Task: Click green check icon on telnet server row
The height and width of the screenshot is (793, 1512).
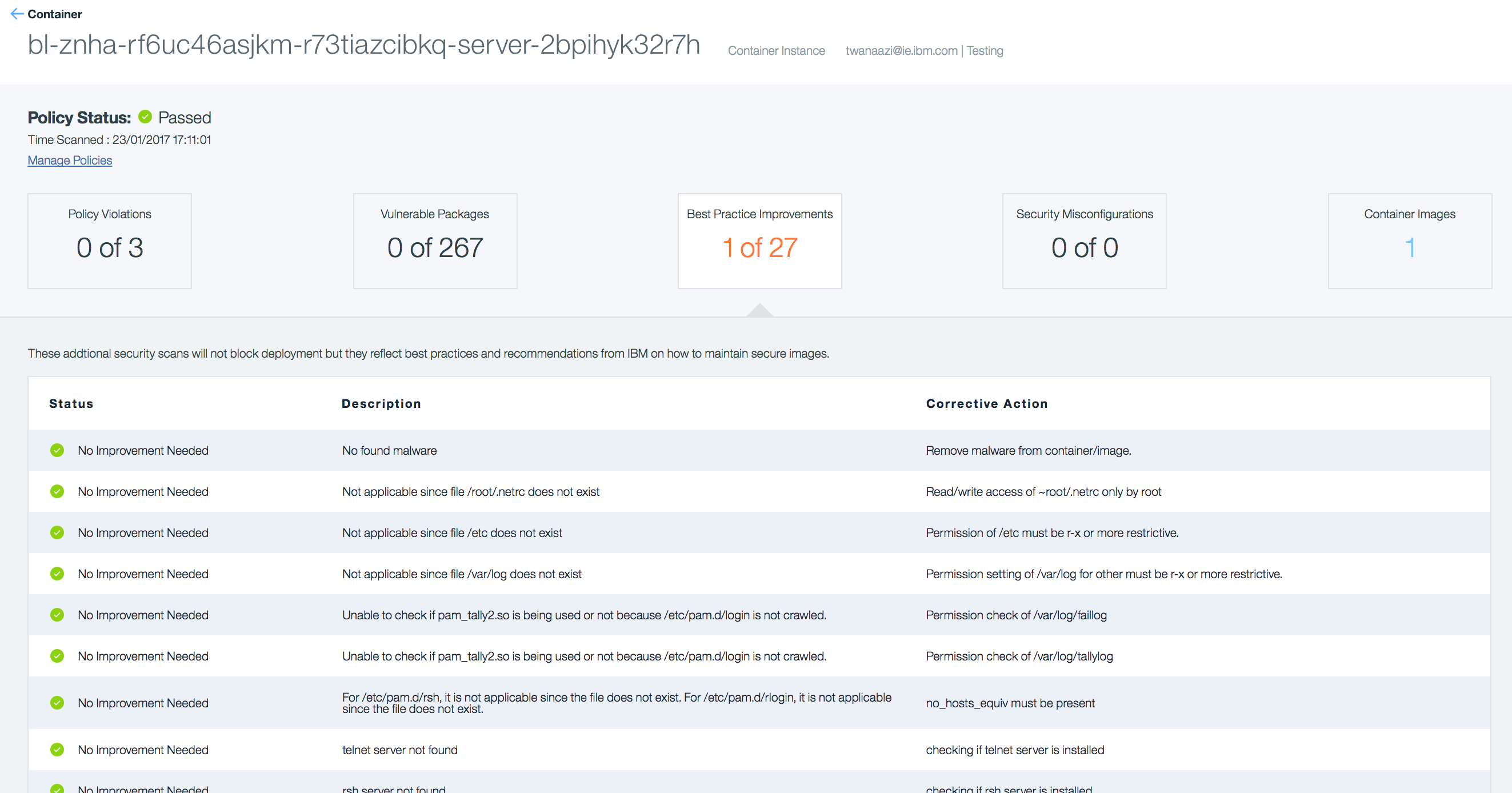Action: pos(57,750)
